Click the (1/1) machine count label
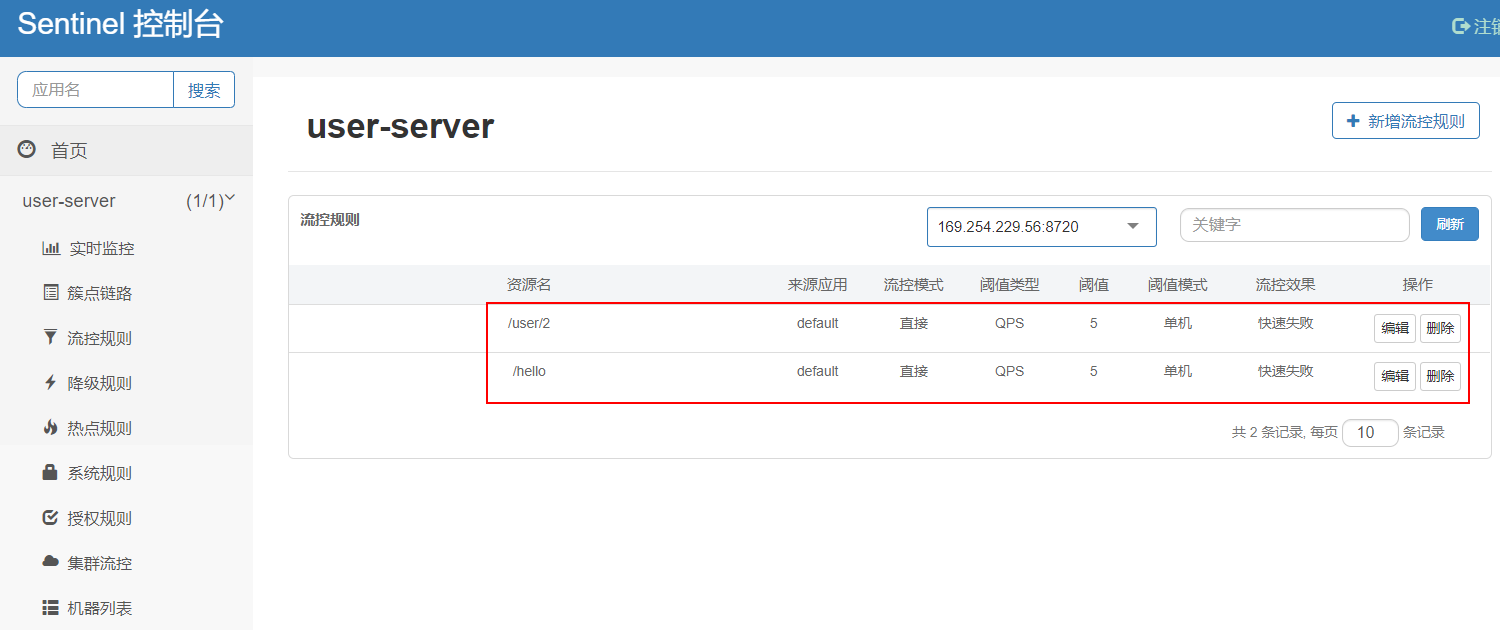Viewport: 1500px width, 630px height. 205,201
